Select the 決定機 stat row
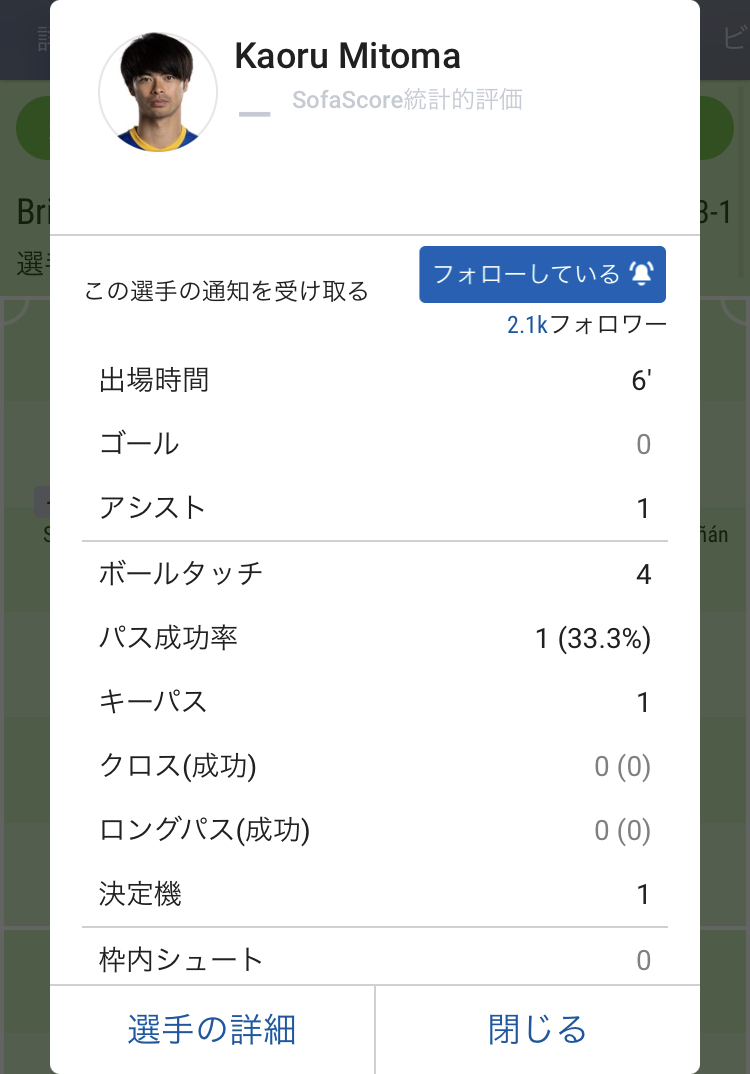The height and width of the screenshot is (1074, 750). coord(375,895)
